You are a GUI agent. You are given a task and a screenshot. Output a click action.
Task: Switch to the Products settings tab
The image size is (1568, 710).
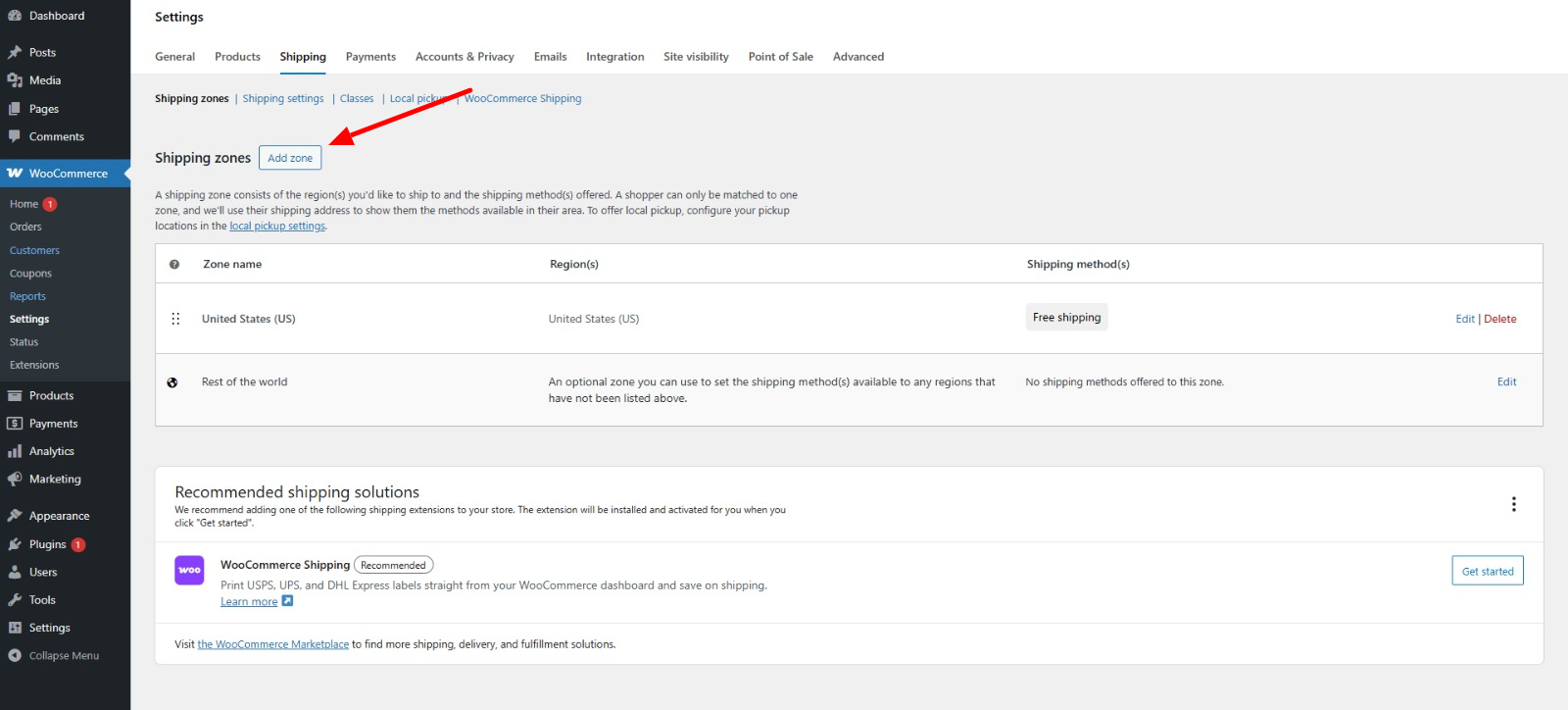(237, 57)
